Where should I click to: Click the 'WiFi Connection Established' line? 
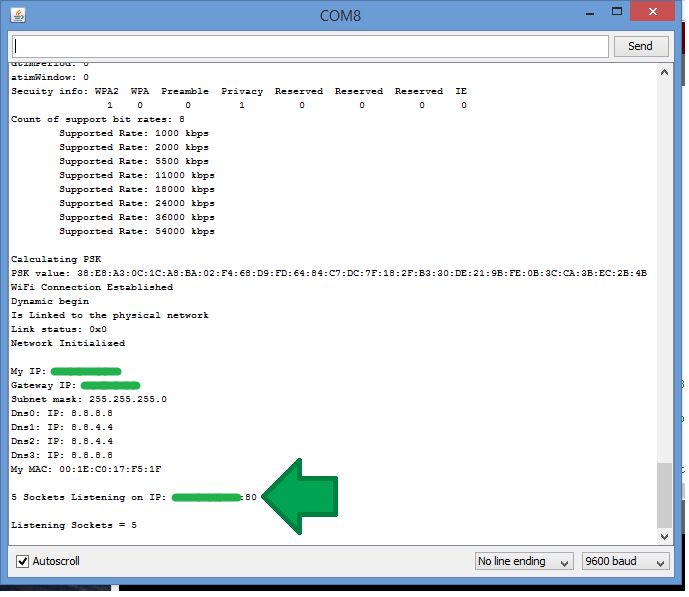pos(92,287)
